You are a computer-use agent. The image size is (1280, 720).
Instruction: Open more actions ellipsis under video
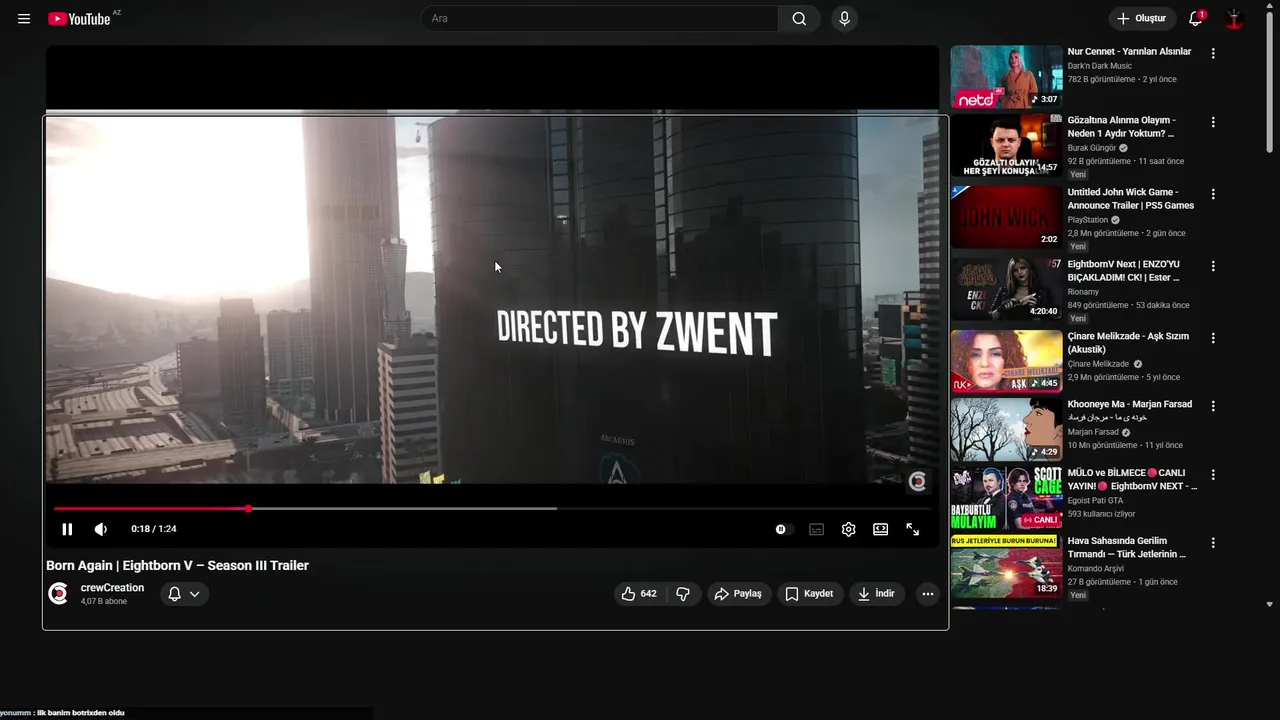coord(928,594)
